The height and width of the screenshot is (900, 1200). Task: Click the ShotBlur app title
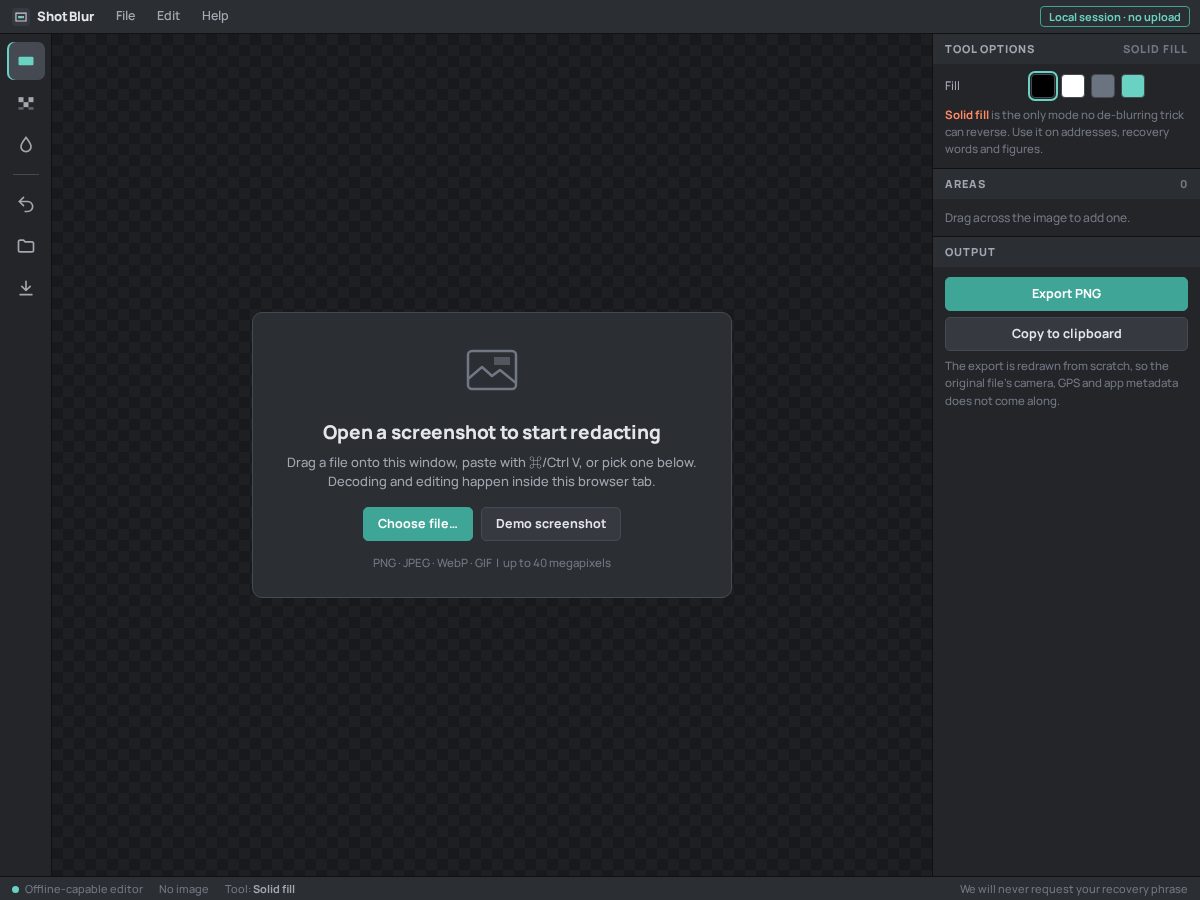[x=65, y=16]
